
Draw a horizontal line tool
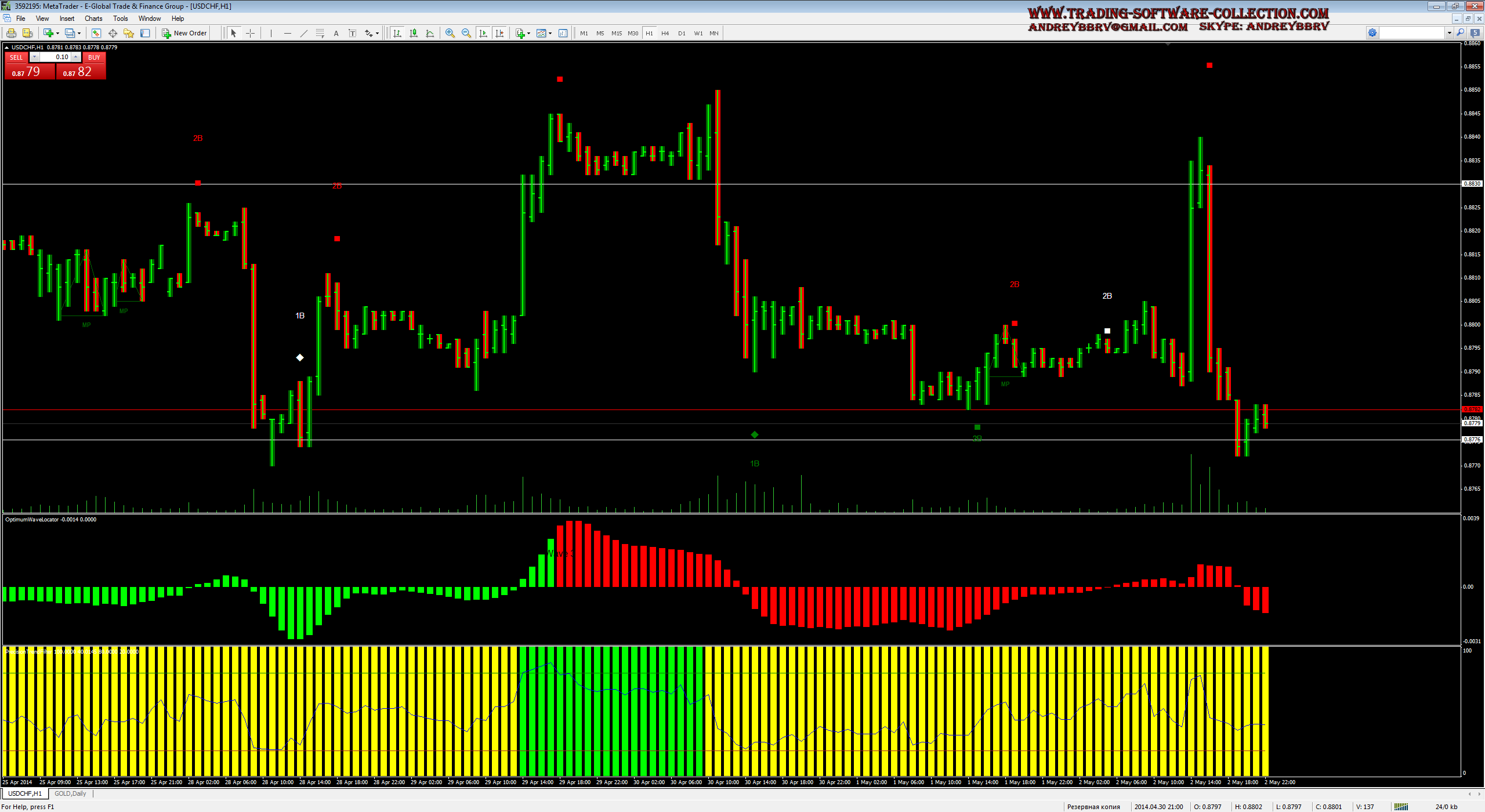click(287, 33)
